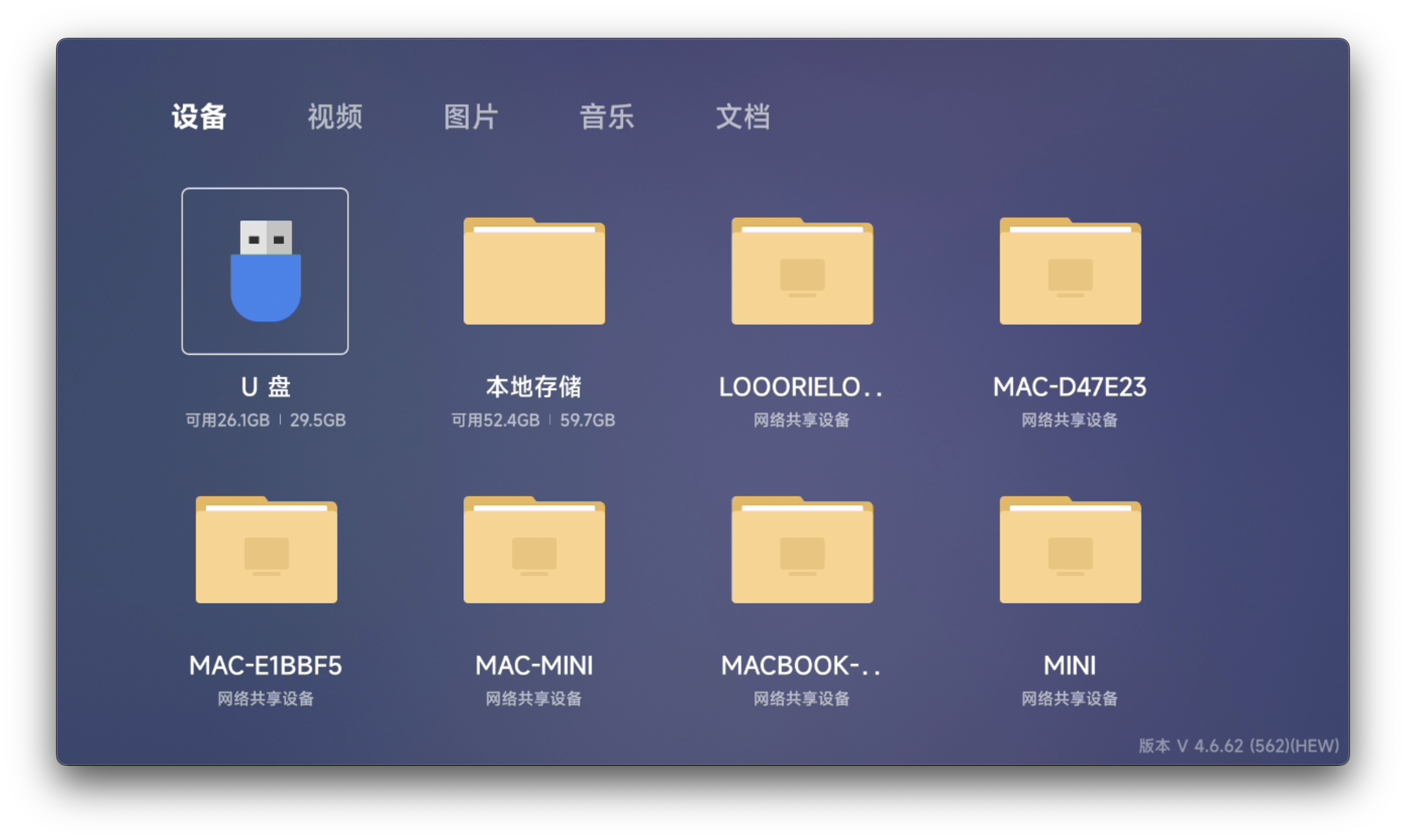Viewport: 1406px width, 840px height.
Task: Click the U 盘 label text
Action: 265,387
